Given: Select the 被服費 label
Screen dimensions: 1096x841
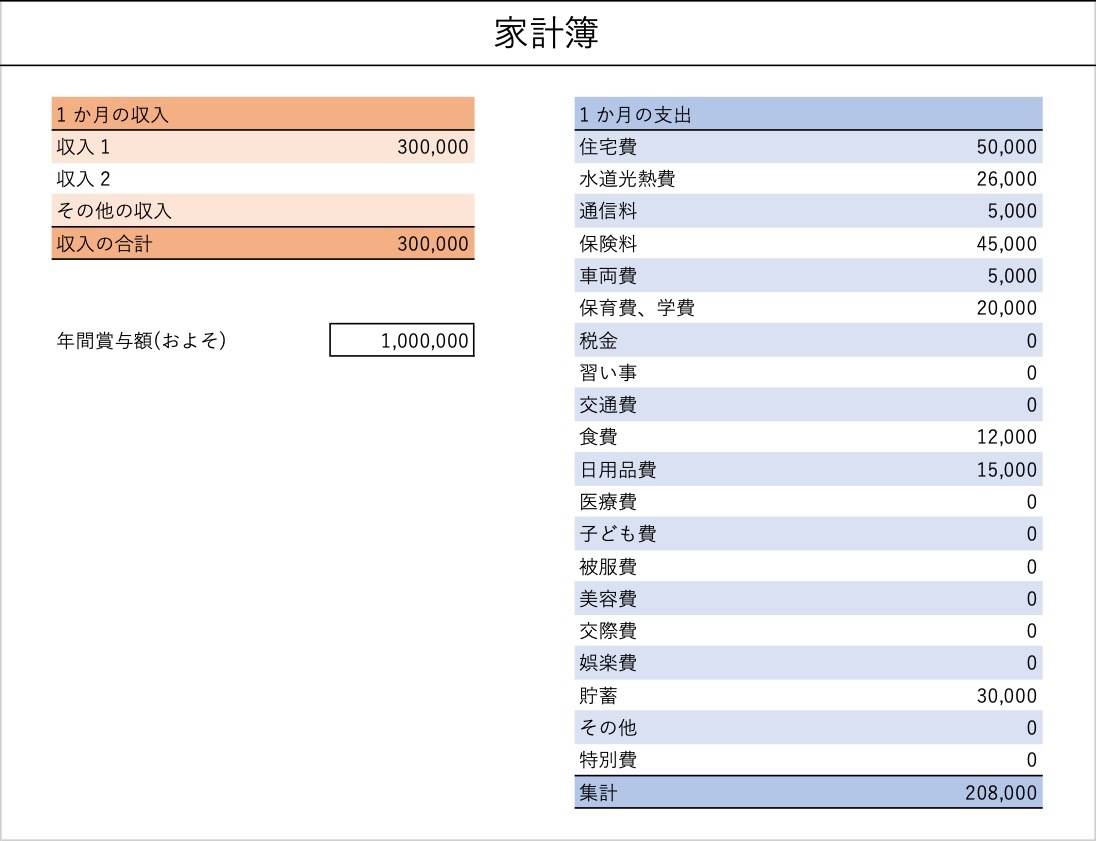Looking at the screenshot, I should pyautogui.click(x=608, y=567).
